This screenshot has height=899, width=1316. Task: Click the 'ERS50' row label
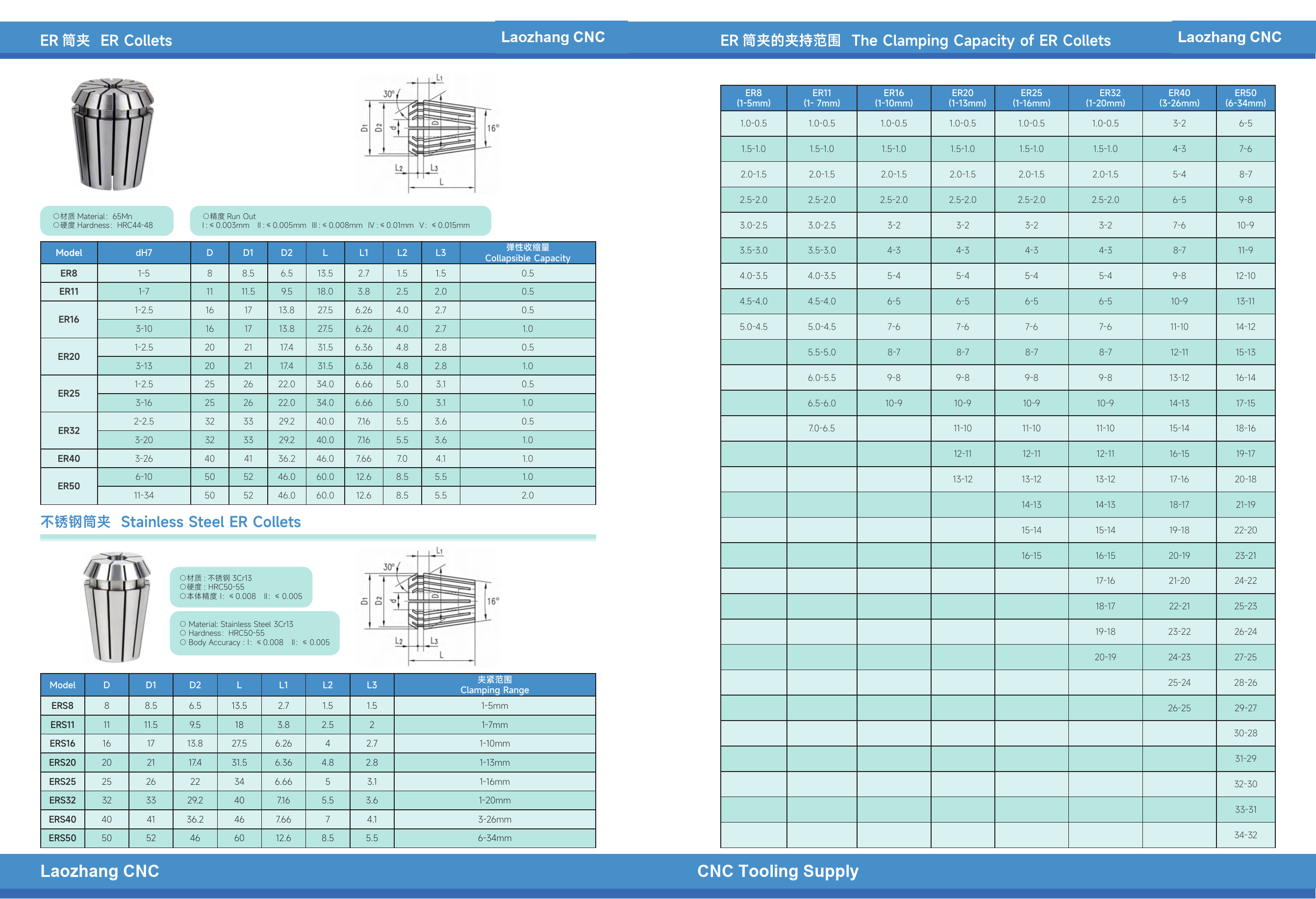point(63,838)
